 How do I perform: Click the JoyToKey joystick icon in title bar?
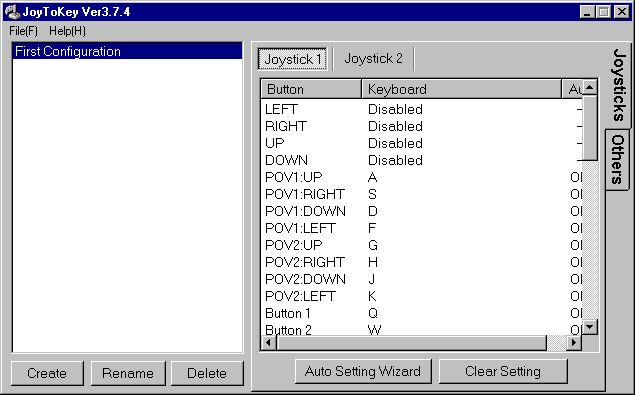pos(12,12)
